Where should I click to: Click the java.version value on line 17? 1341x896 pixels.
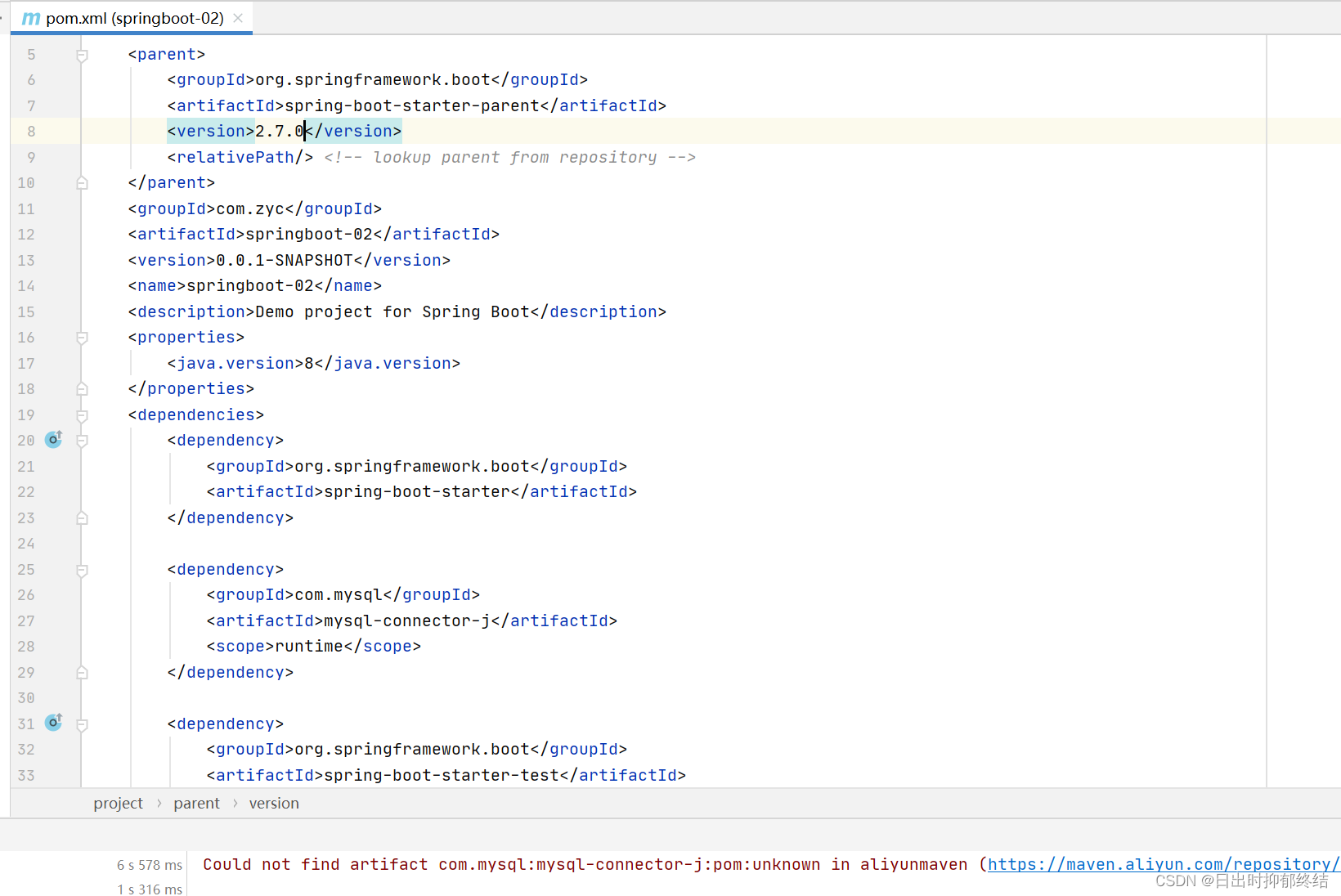(x=309, y=363)
